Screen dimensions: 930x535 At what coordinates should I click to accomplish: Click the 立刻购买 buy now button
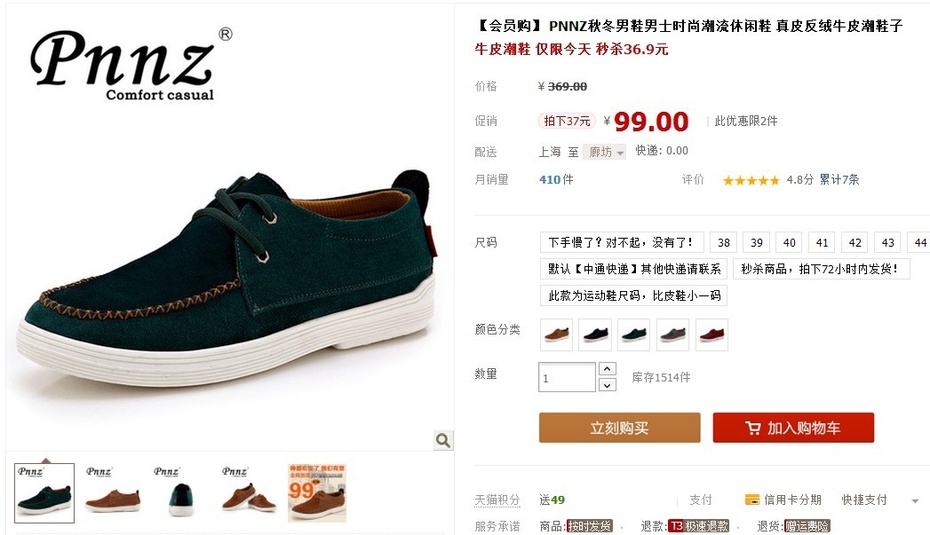[619, 428]
